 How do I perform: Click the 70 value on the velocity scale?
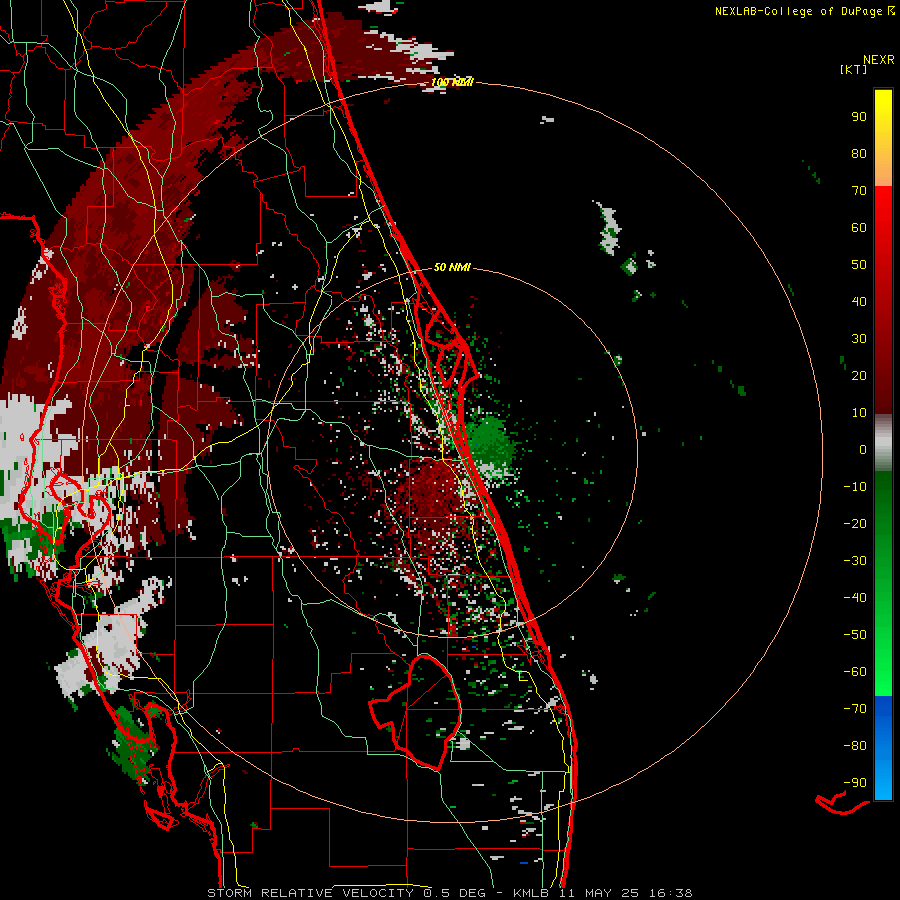tap(859, 191)
